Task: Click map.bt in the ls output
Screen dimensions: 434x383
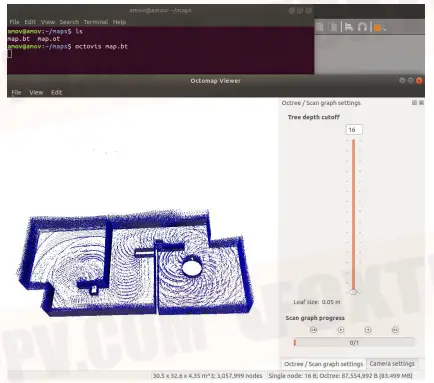Action: 19,39
